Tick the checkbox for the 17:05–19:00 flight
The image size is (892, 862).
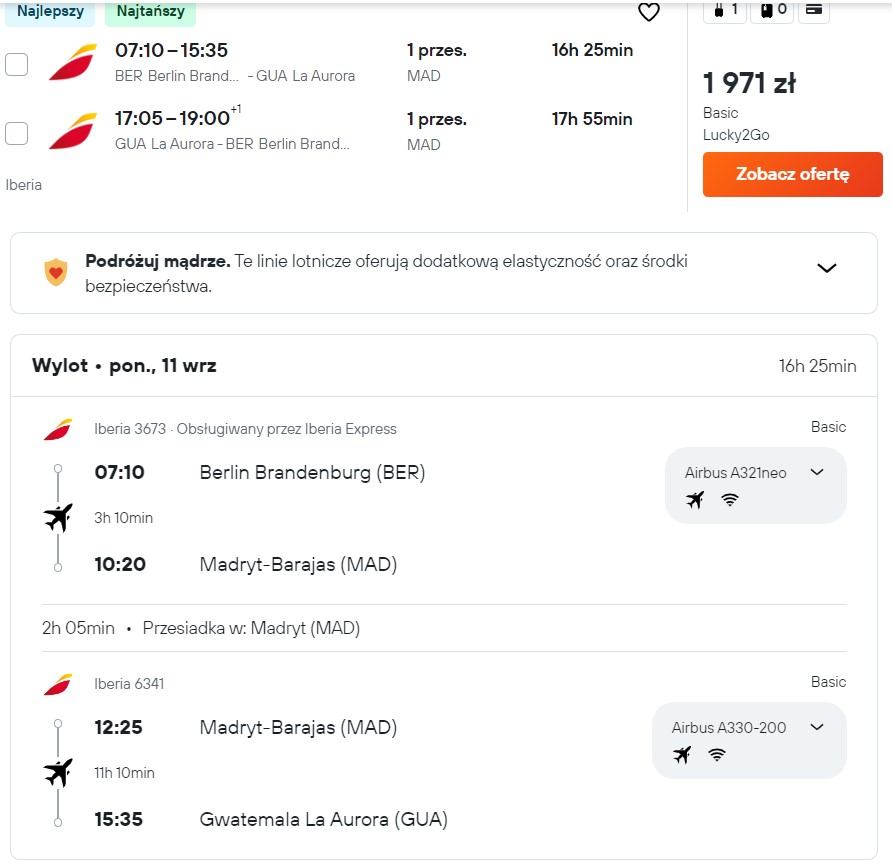[x=16, y=133]
